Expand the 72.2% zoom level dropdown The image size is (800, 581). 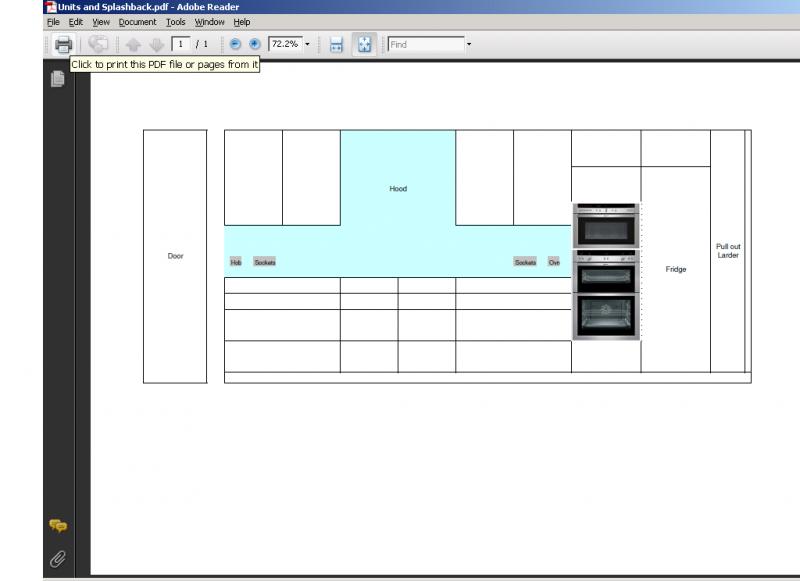coord(307,44)
